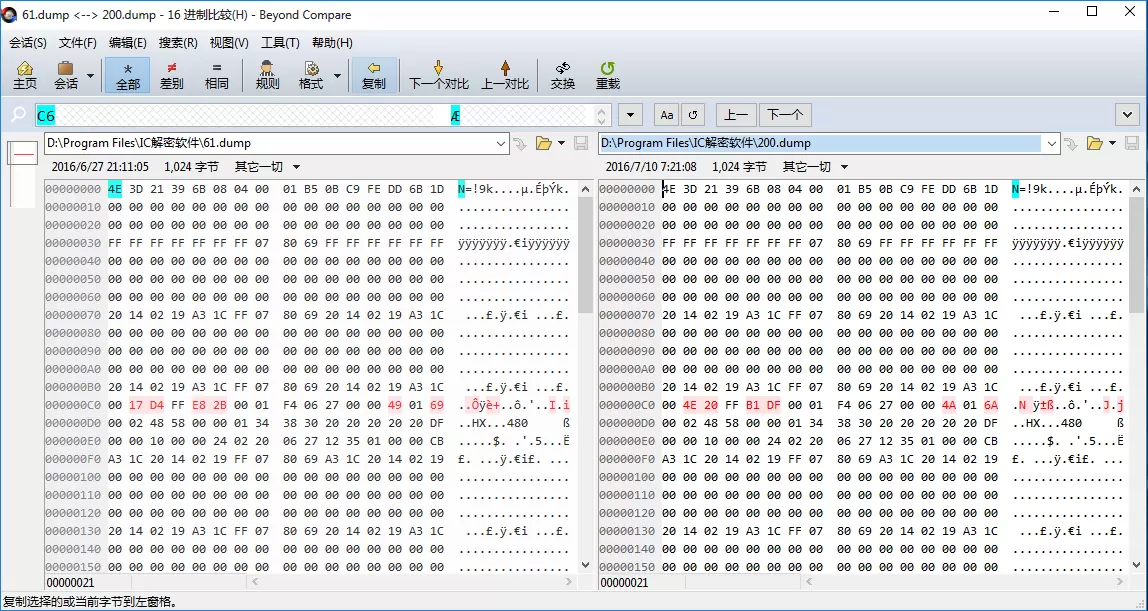This screenshot has width=1148, height=611.
Task: Swap sides with the 交换 icon
Action: [563, 75]
